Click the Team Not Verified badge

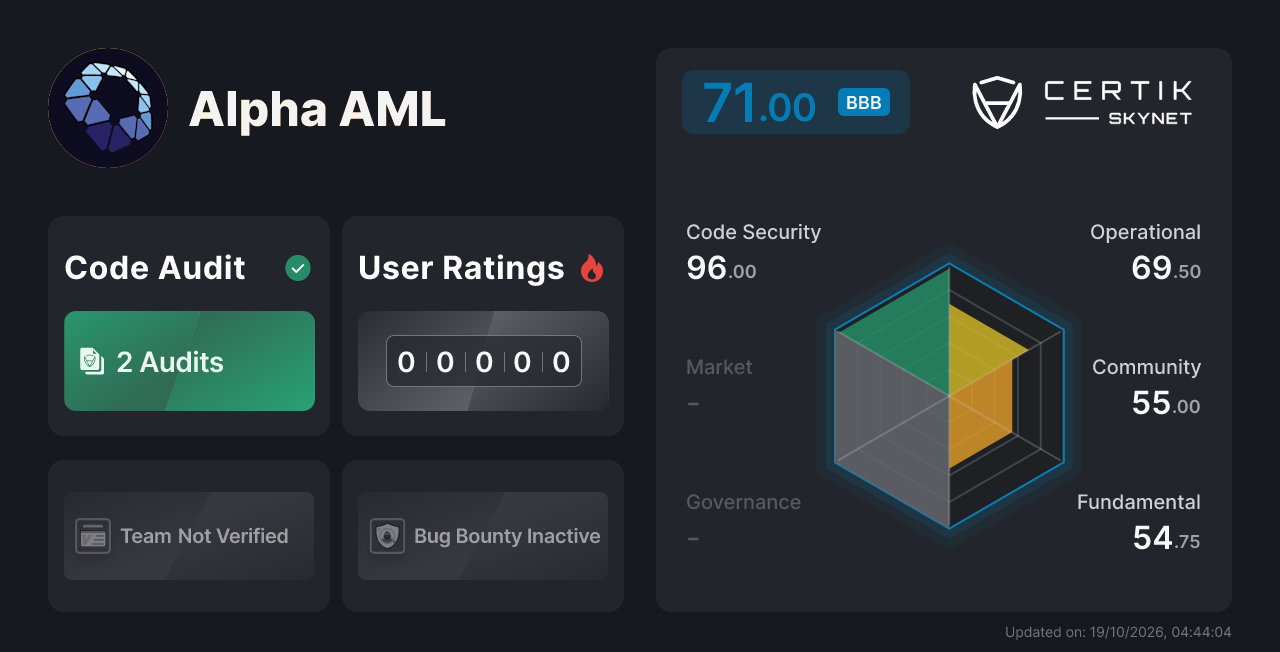tap(189, 536)
